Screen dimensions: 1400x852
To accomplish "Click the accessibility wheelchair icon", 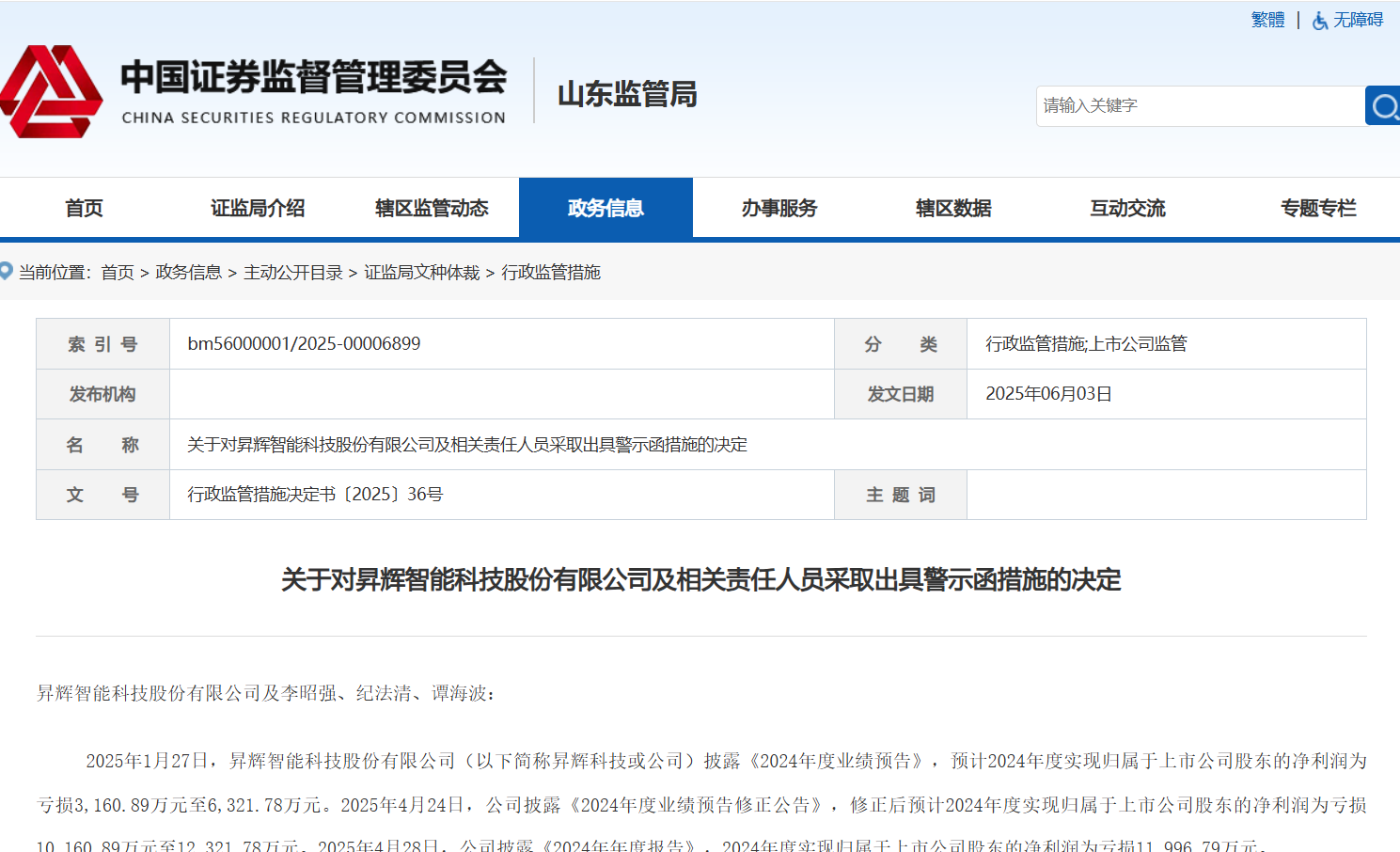I will coord(1320,20).
